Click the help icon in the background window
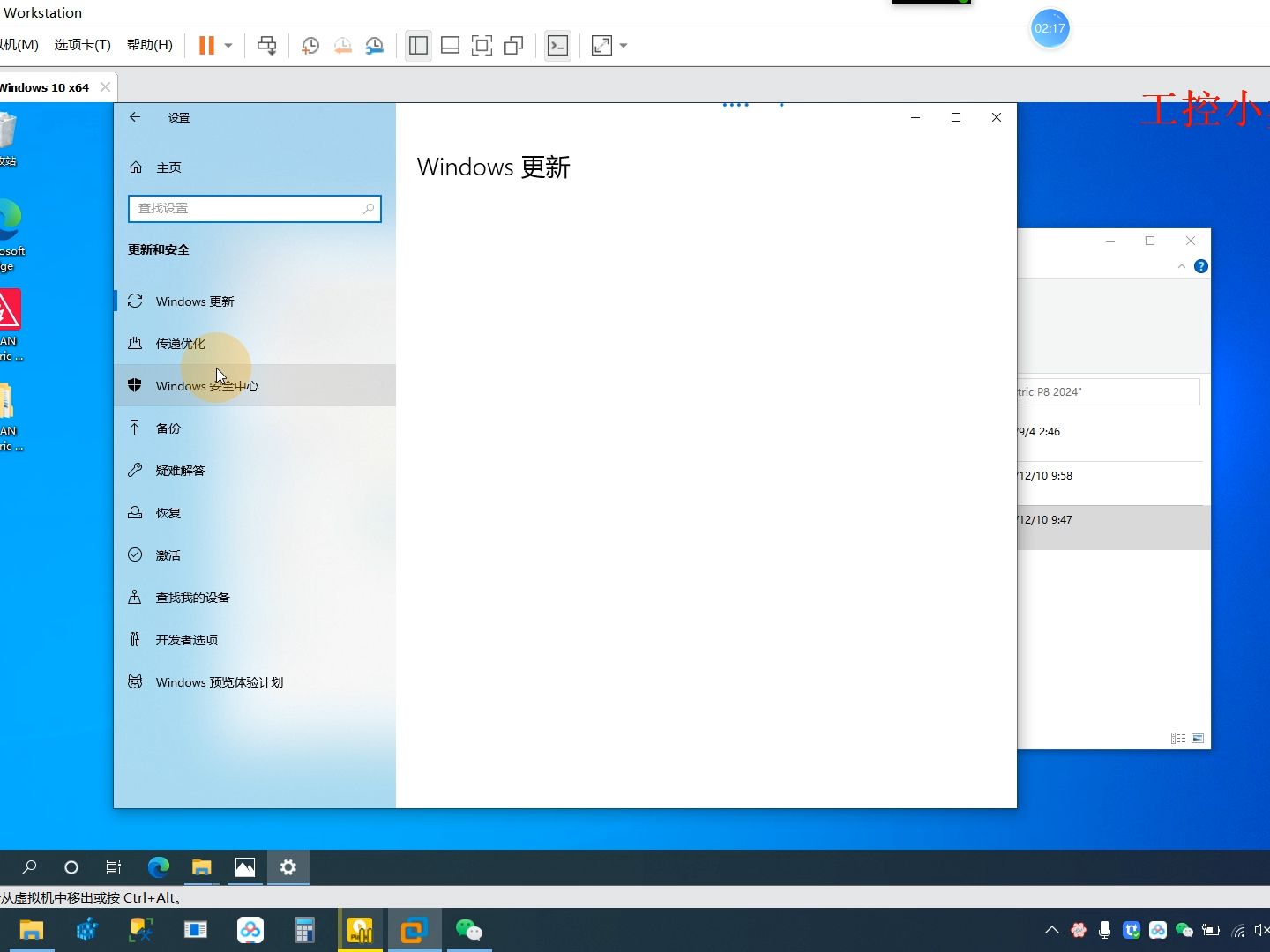This screenshot has height=952, width=1270. [1200, 266]
